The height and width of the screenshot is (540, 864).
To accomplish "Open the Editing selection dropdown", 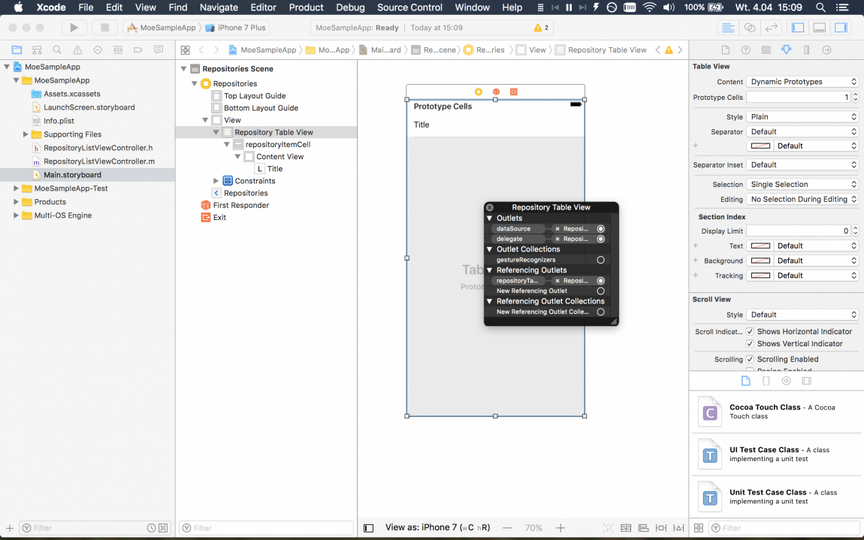I will click(x=803, y=199).
